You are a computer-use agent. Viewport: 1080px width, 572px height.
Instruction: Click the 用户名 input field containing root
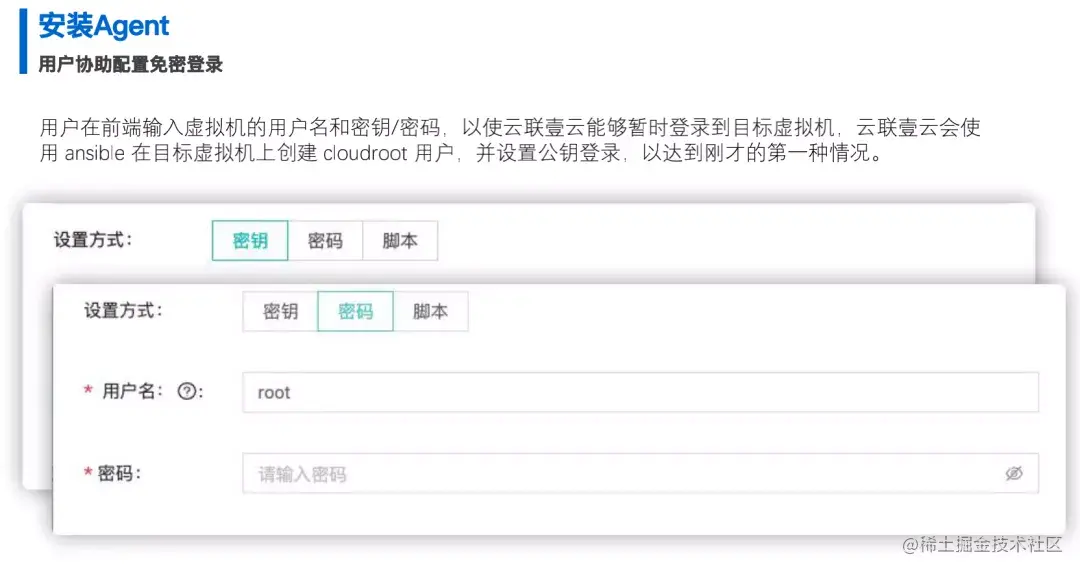click(641, 392)
